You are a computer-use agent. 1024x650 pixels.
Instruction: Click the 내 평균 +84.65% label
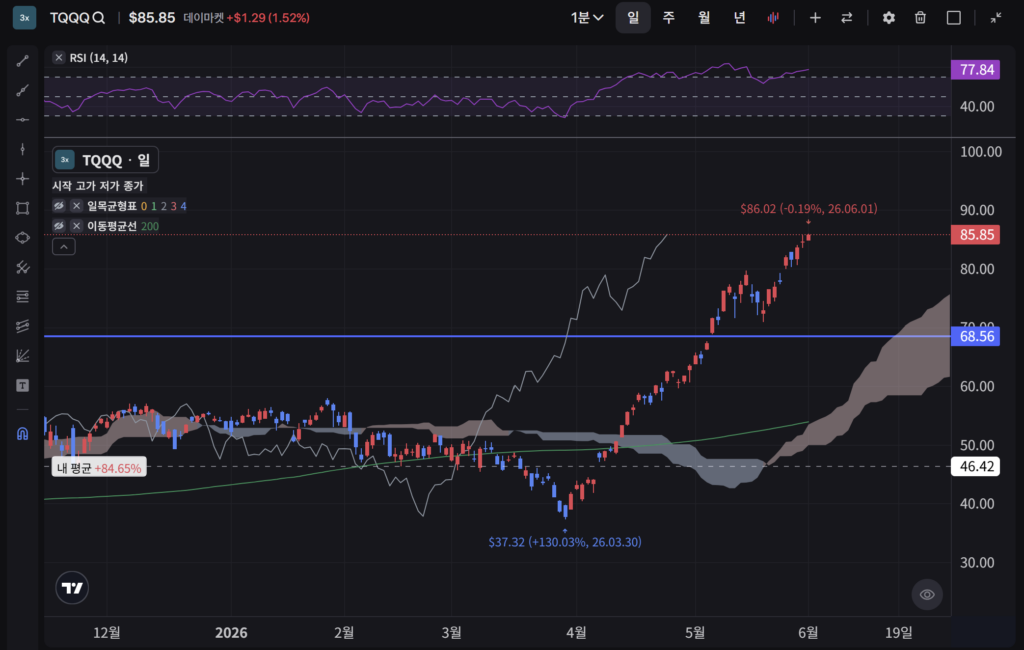[x=99, y=468]
